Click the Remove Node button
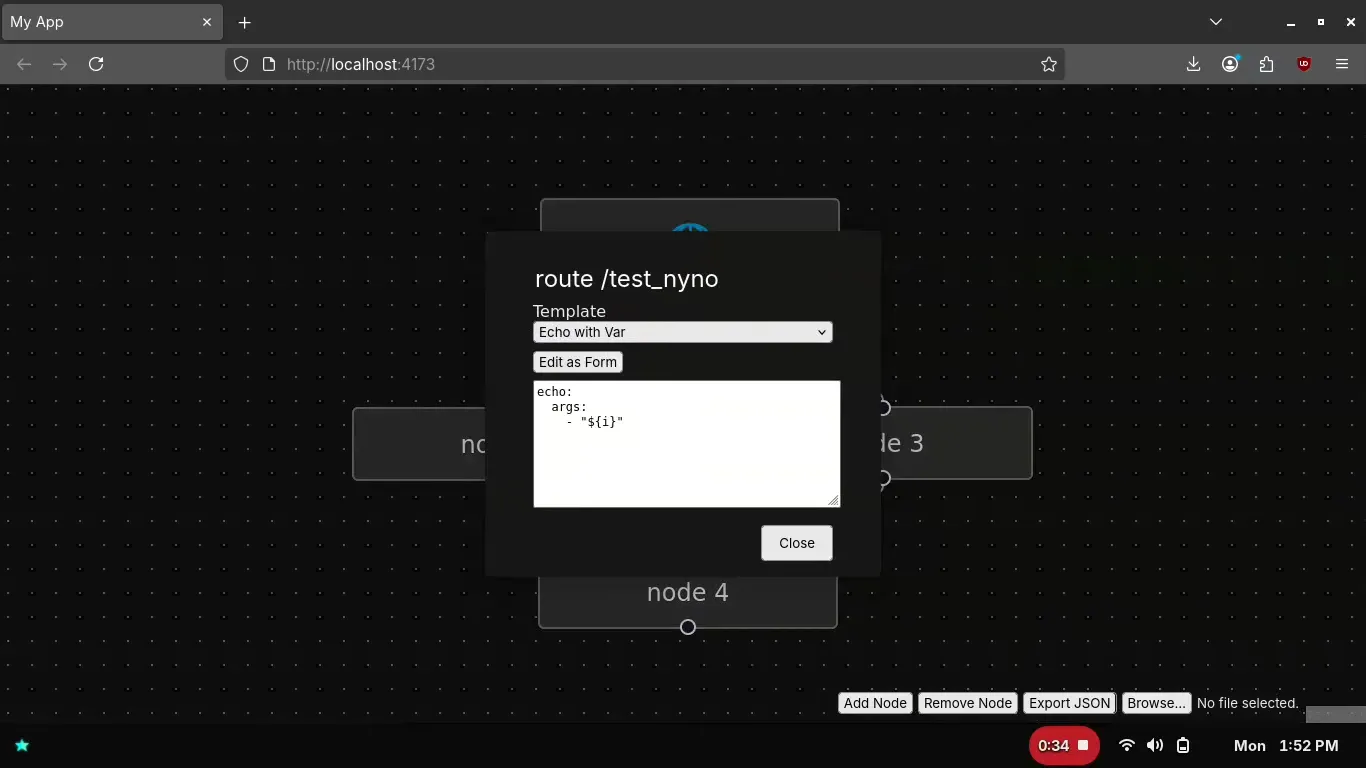 (967, 703)
